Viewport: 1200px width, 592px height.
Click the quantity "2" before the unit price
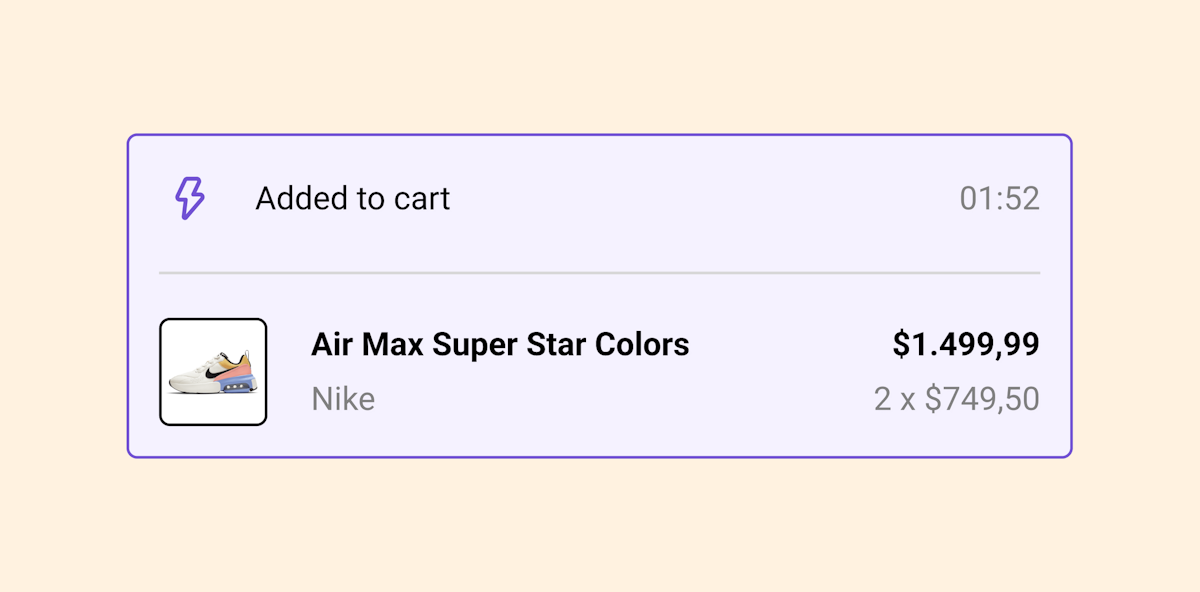pyautogui.click(x=882, y=399)
